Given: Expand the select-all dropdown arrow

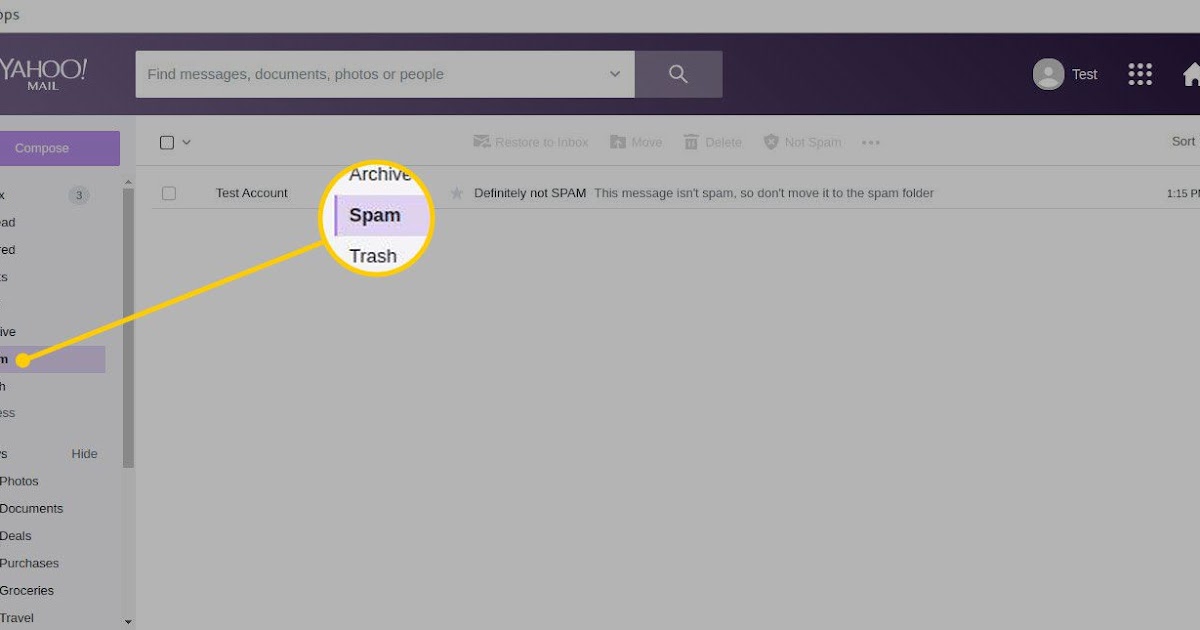Looking at the screenshot, I should [186, 142].
